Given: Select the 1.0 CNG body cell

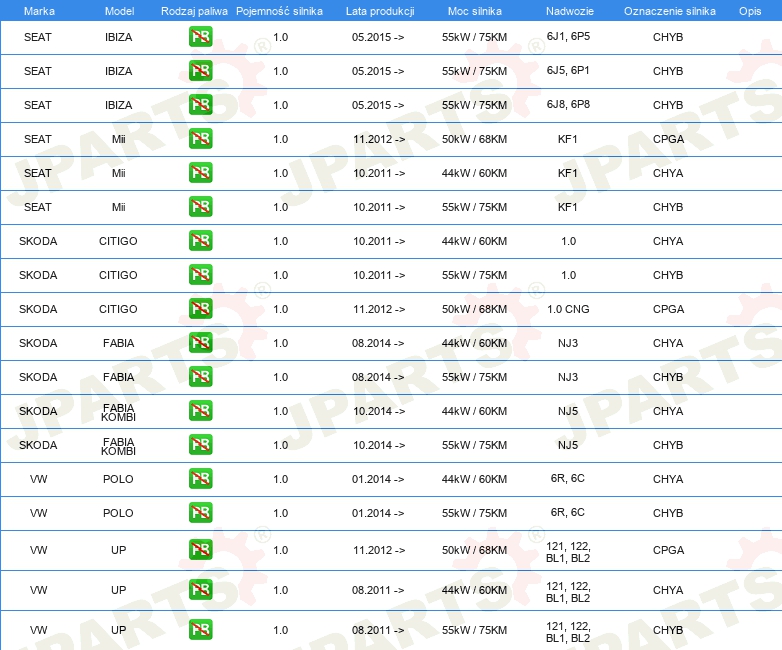Looking at the screenshot, I should click(x=568, y=309).
